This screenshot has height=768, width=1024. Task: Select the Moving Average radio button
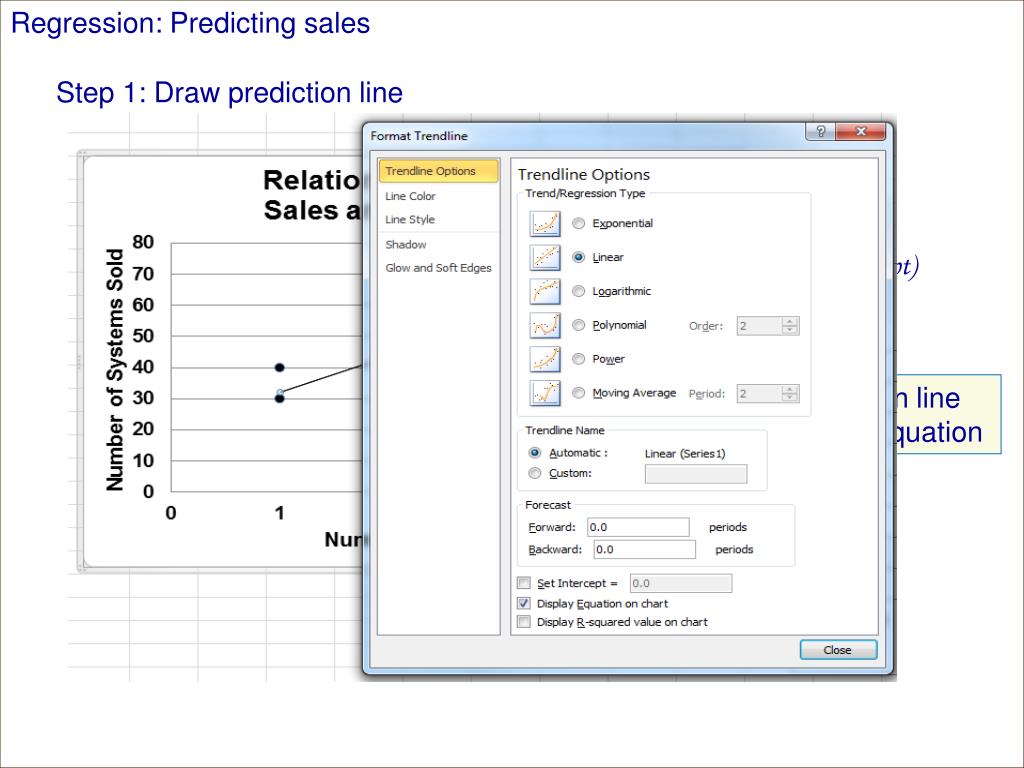click(578, 393)
